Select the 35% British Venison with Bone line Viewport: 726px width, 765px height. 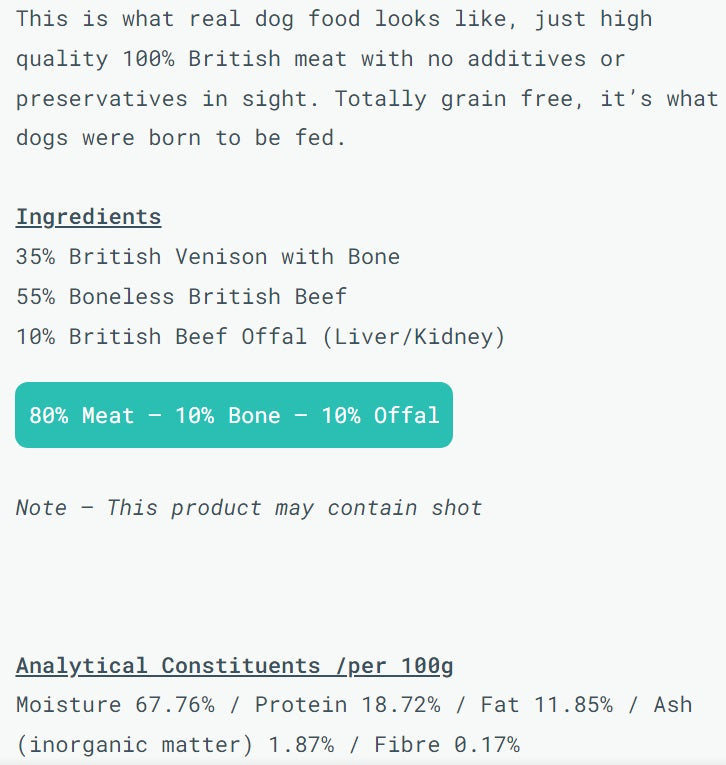[208, 257]
